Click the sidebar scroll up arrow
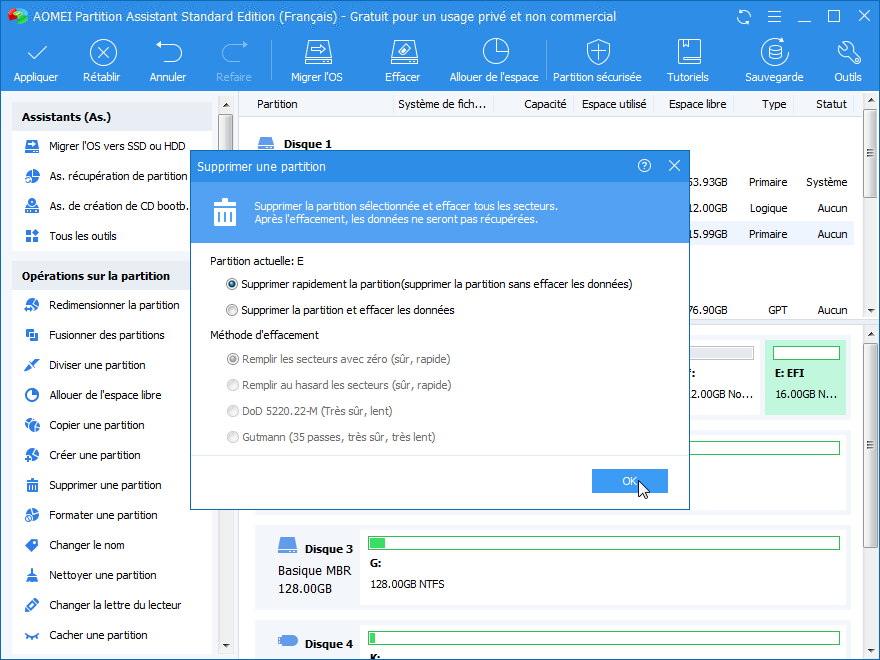 pyautogui.click(x=226, y=105)
